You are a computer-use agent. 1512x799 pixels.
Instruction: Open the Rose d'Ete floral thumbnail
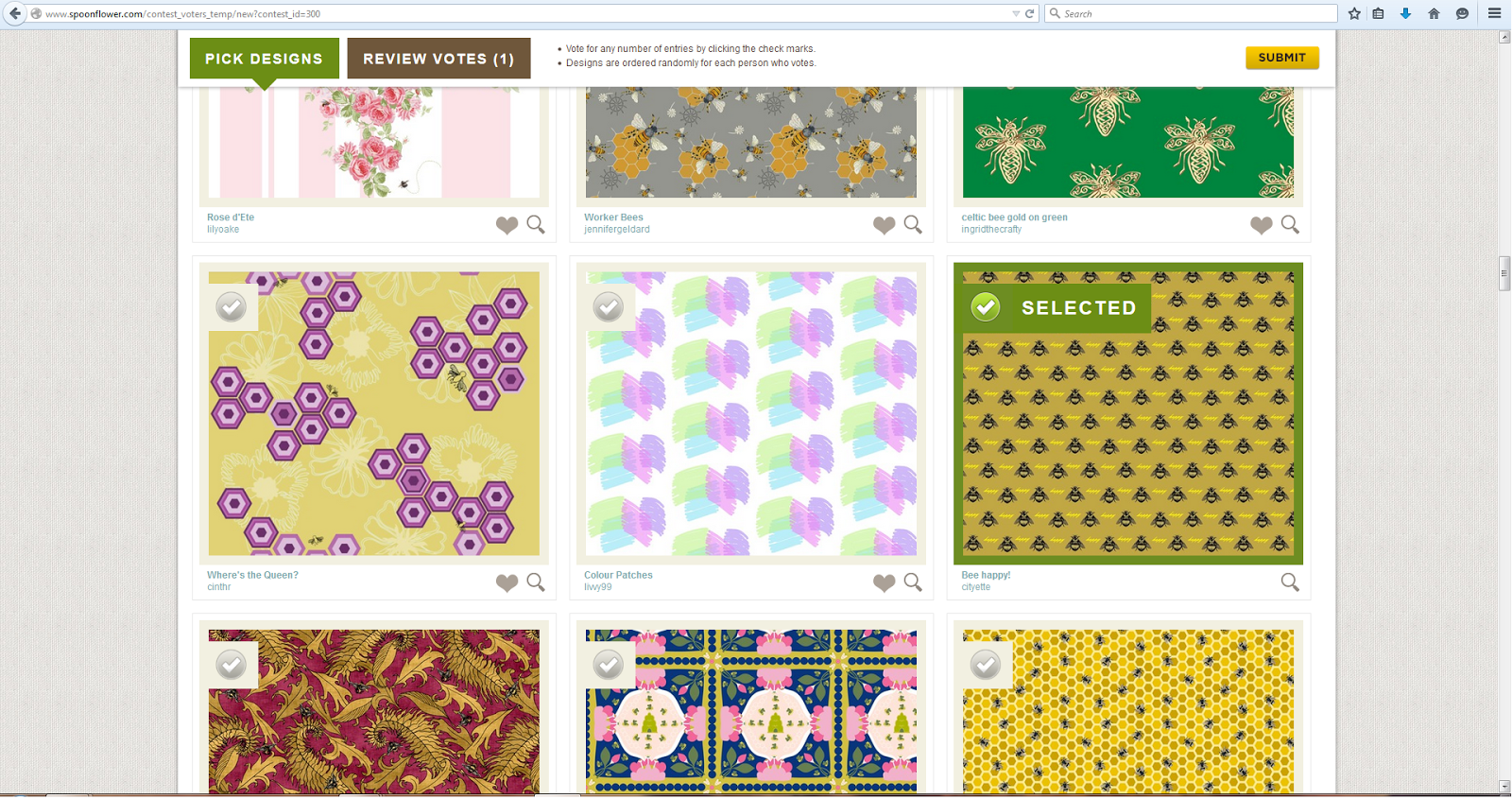click(x=374, y=142)
